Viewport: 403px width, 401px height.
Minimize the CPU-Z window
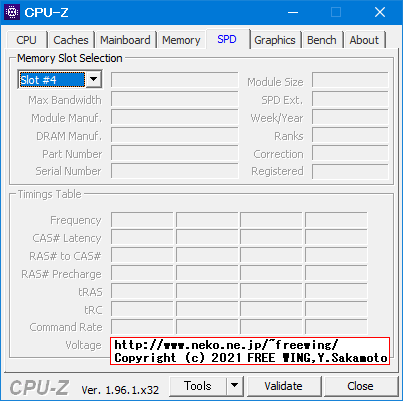tap(293, 12)
